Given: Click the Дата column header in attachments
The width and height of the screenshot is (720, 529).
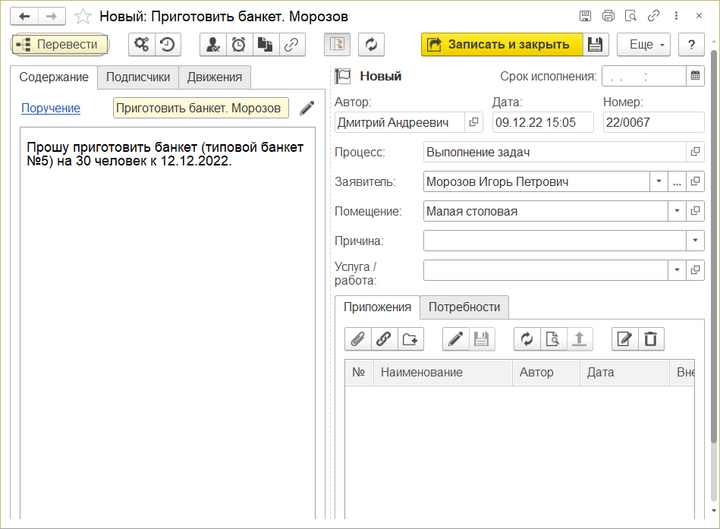Looking at the screenshot, I should pyautogui.click(x=624, y=372).
